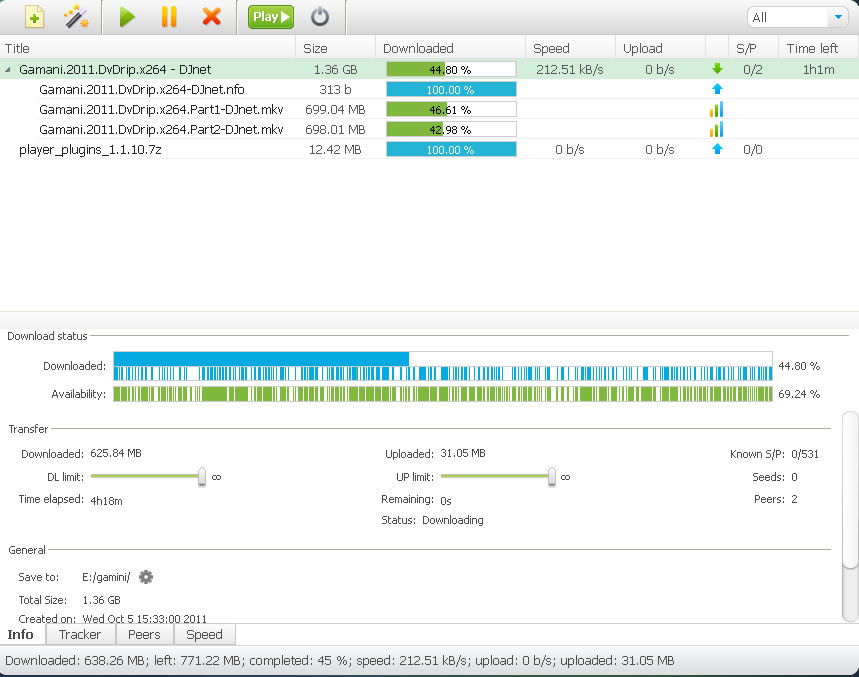Sort by the Upload column header
Screen dimensions: 859x677
click(660, 48)
